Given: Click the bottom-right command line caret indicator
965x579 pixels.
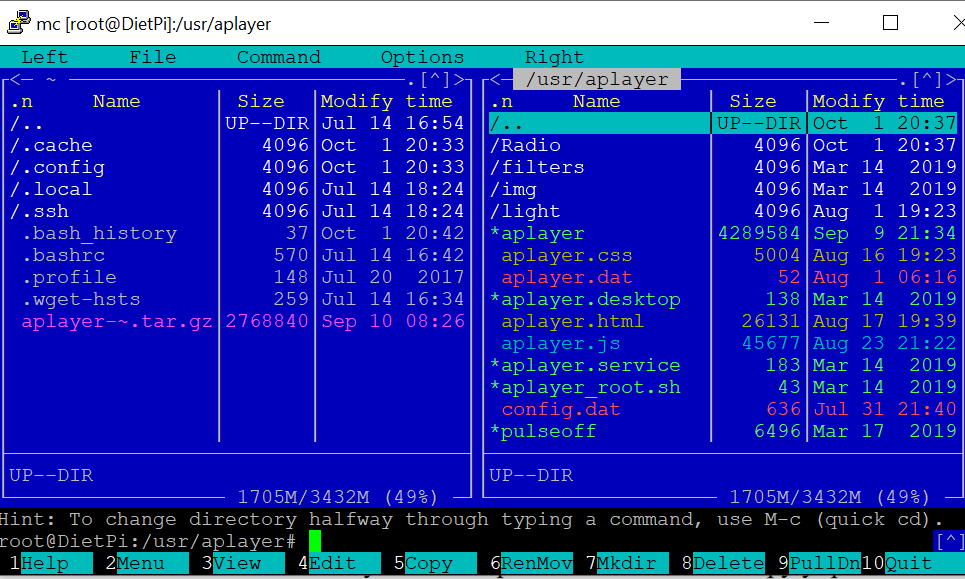Looking at the screenshot, I should [x=947, y=541].
